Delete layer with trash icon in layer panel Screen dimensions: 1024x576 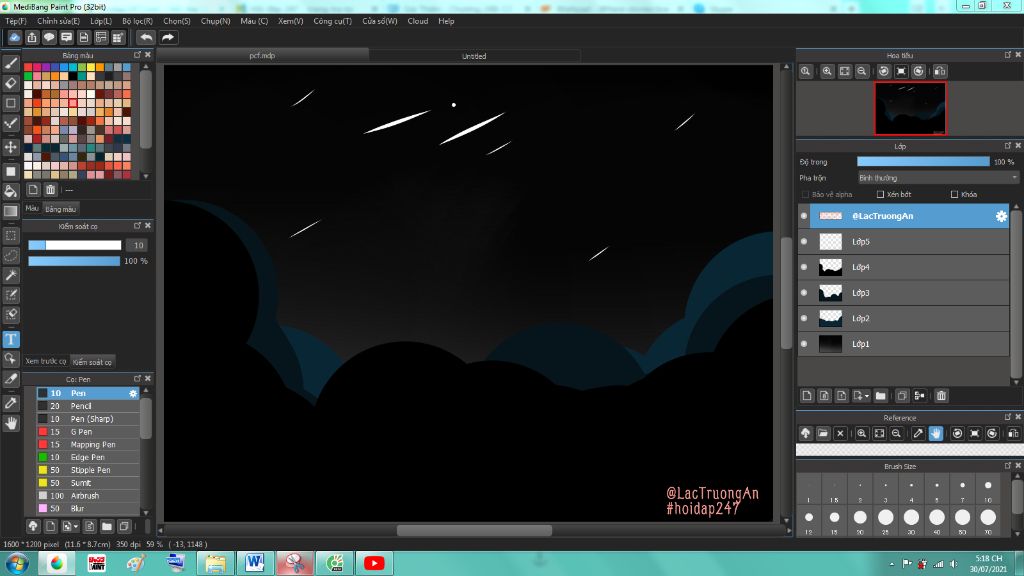[x=941, y=396]
